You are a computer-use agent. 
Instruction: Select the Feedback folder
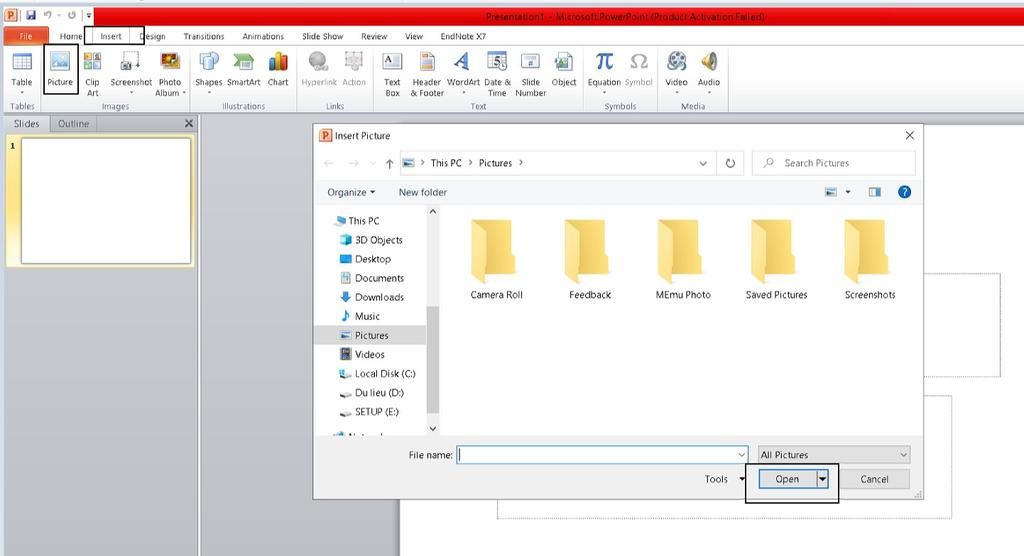point(590,259)
